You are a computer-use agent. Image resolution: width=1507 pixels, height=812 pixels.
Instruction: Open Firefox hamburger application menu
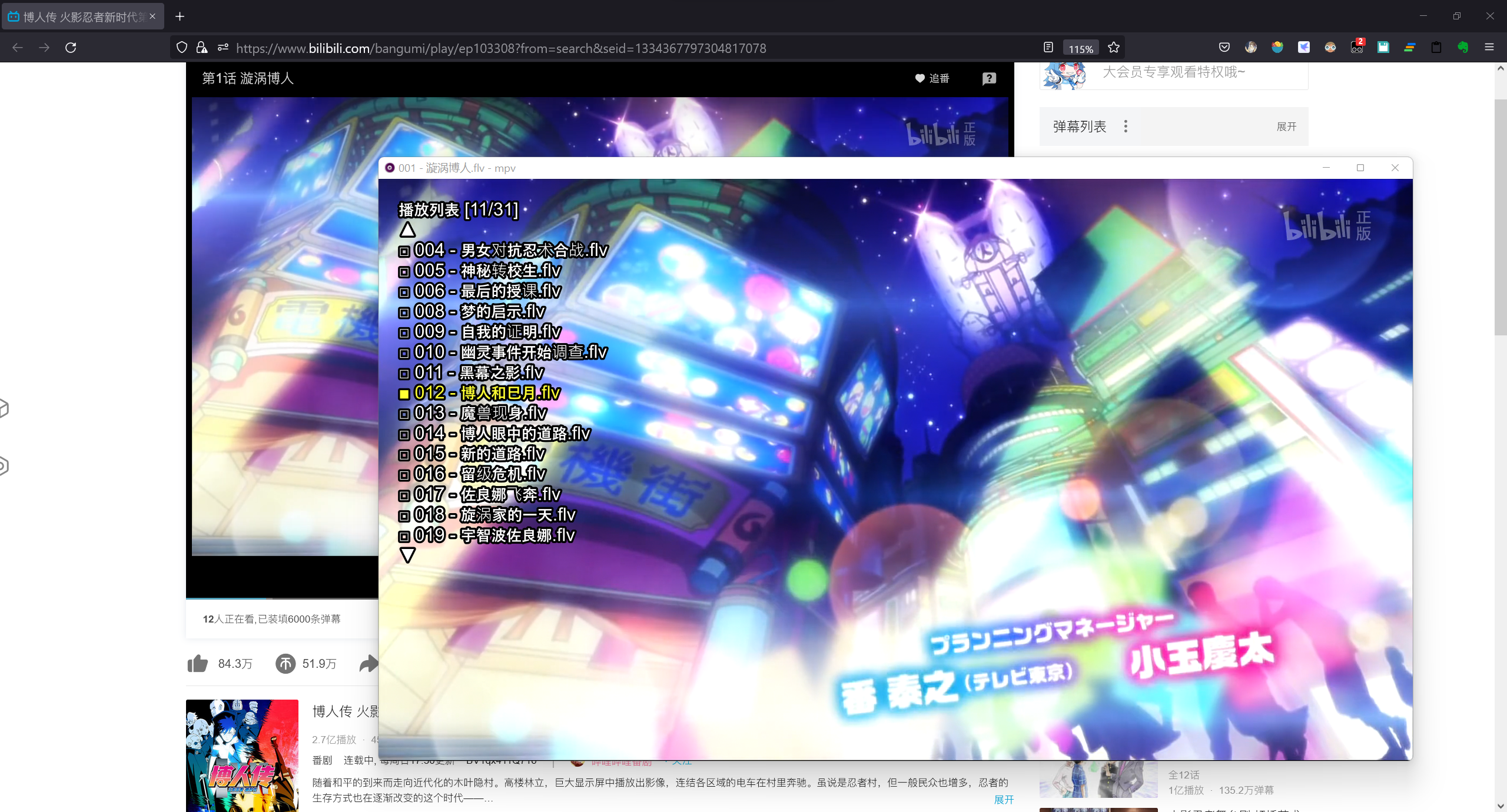[x=1489, y=48]
